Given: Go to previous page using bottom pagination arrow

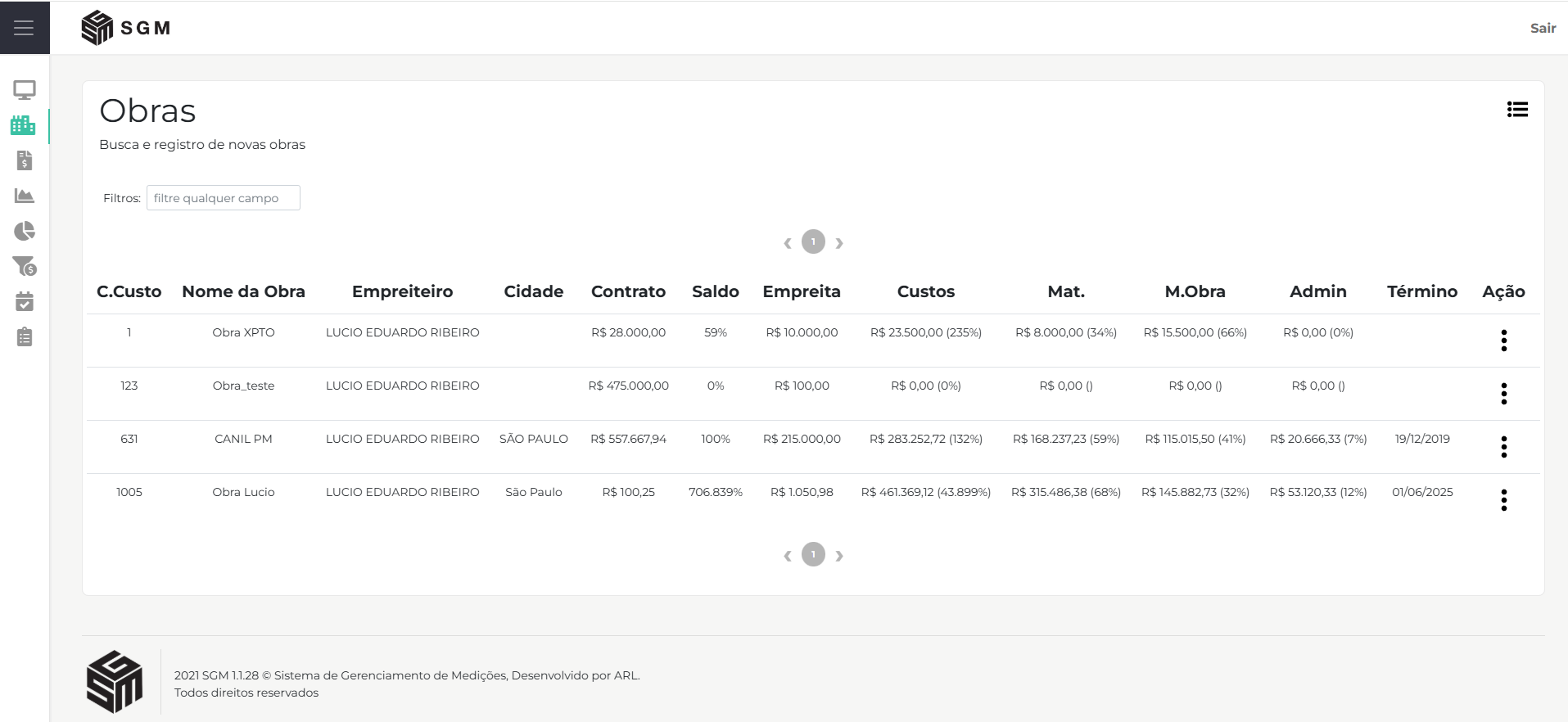Looking at the screenshot, I should tap(787, 556).
